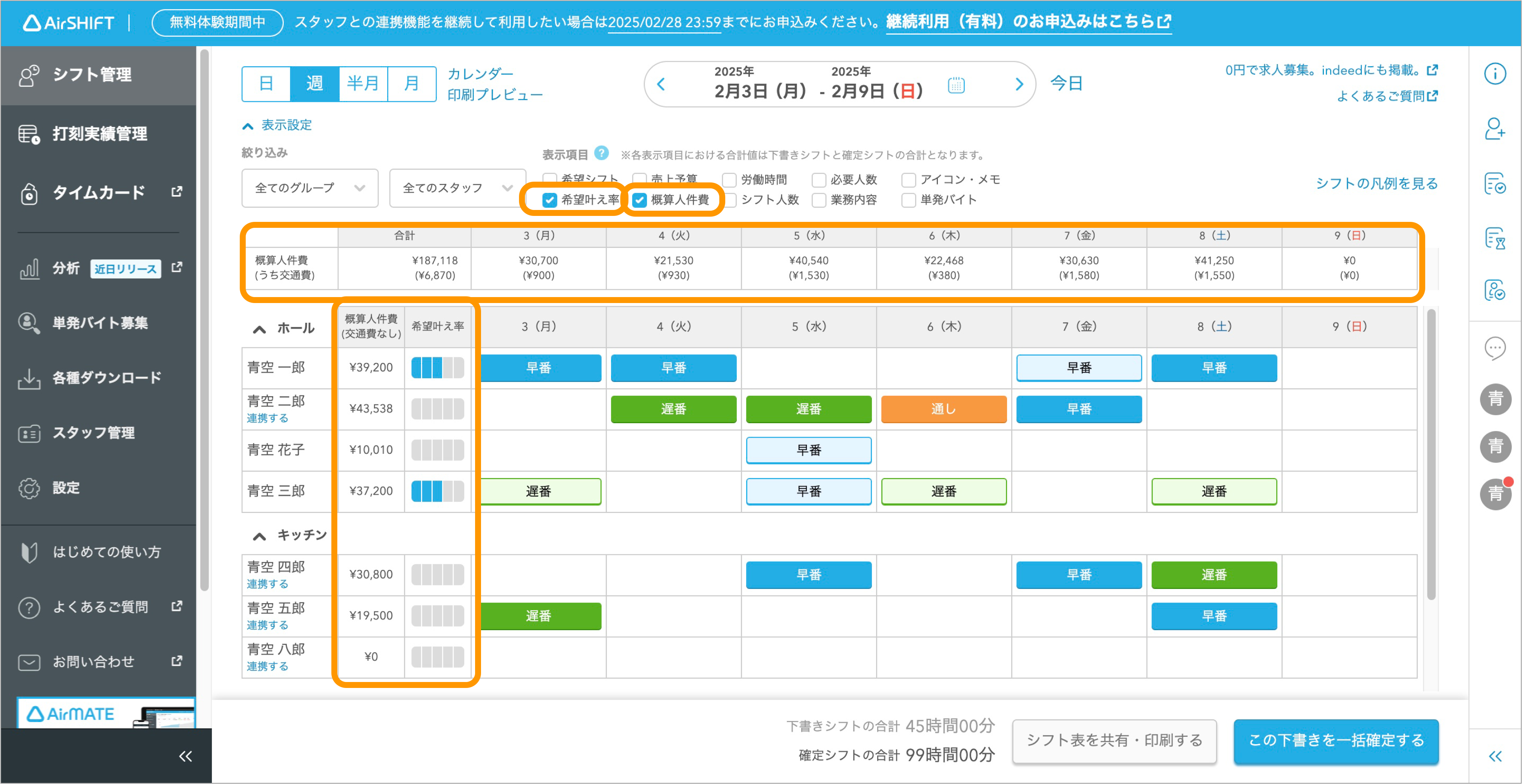The height and width of the screenshot is (784, 1522).
Task: Click 青空 五郎's green 遅番 shift on Monday
Action: (538, 616)
